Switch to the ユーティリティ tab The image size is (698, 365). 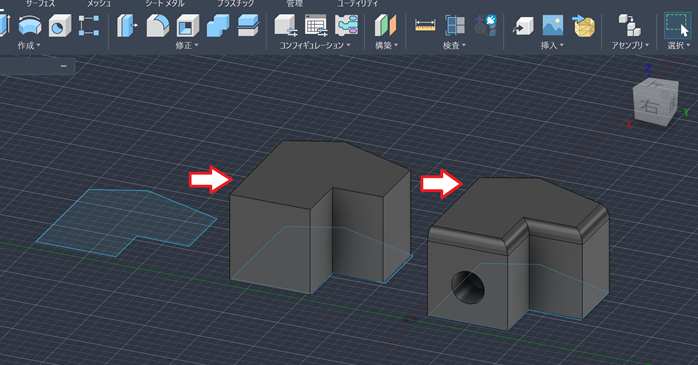[357, 4]
